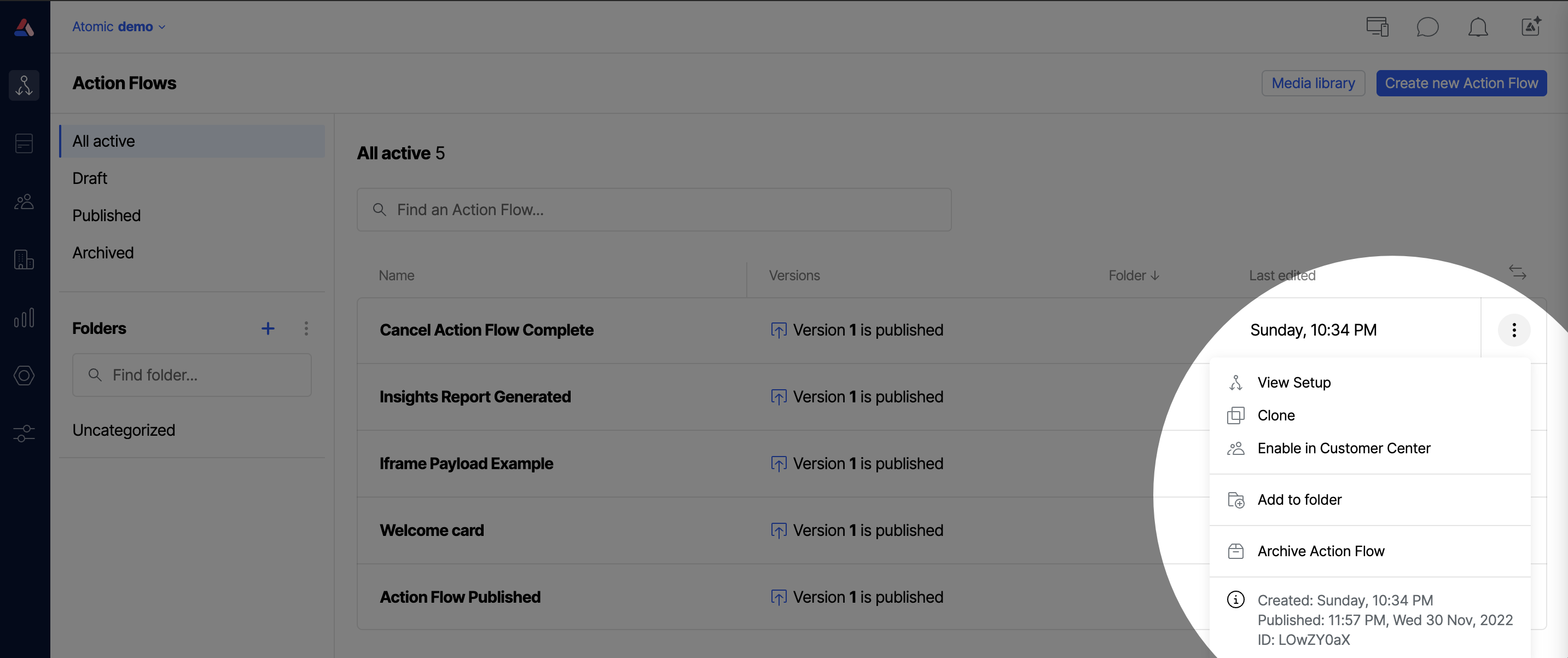Click the Create new Action Flow button
Screen dimensions: 1568x658
pyautogui.click(x=1461, y=83)
